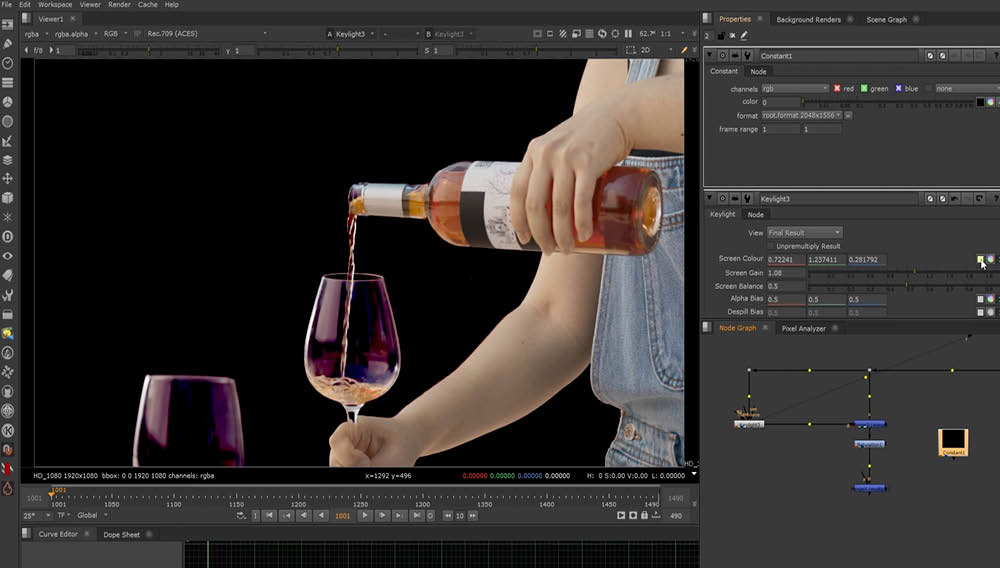Open the Pixel Analyzer tab
Screen dimensions: 1000x568
[x=803, y=328]
